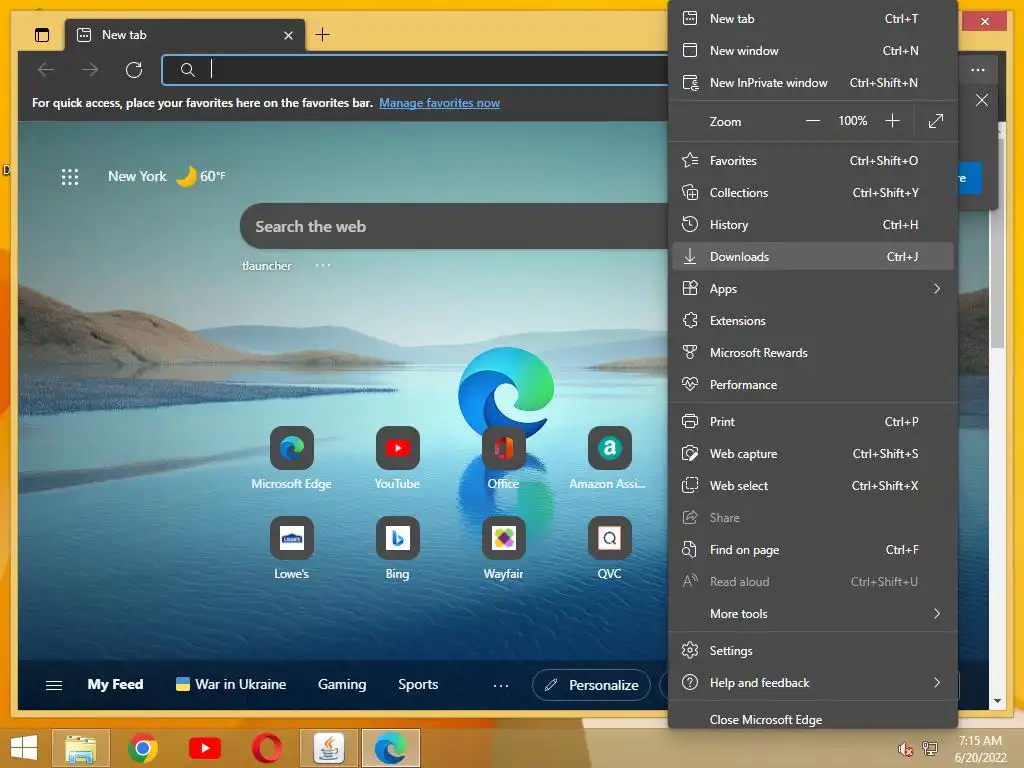This screenshot has width=1024, height=768.
Task: Switch to the My Feed tab
Action: 116,684
